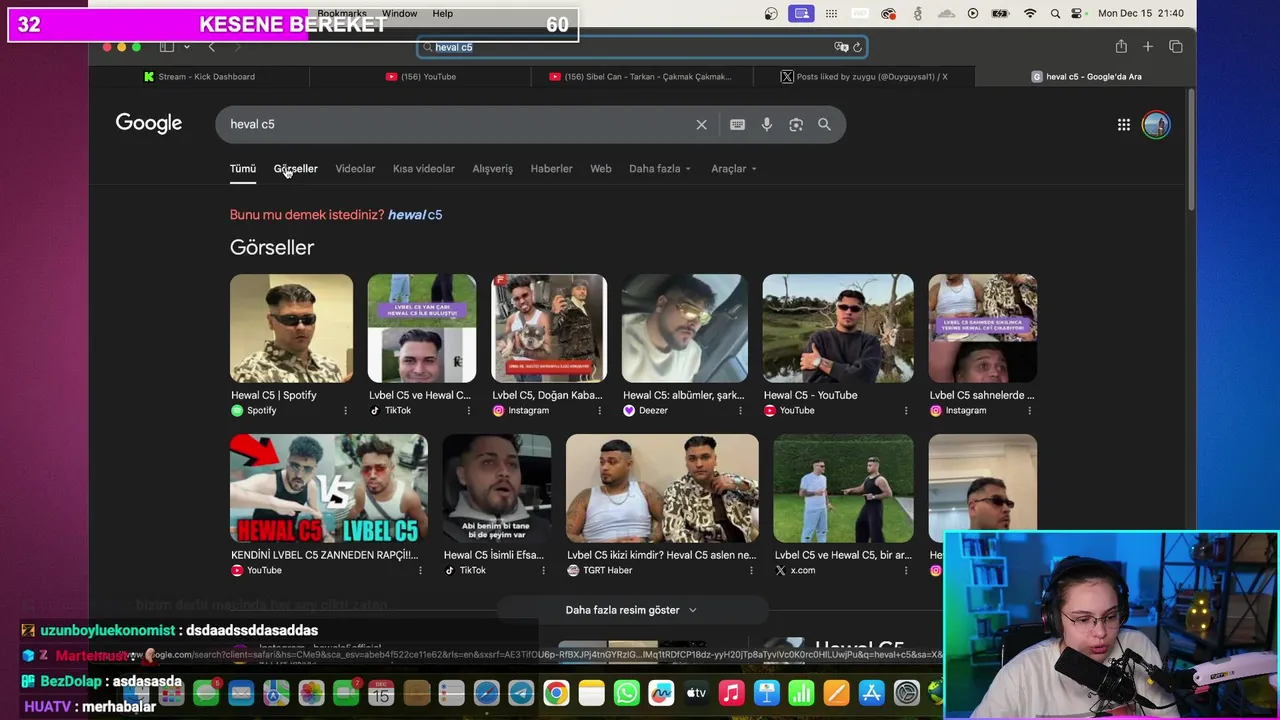The image size is (1280, 720).
Task: Submit search with magnifying glass icon
Action: pos(824,125)
